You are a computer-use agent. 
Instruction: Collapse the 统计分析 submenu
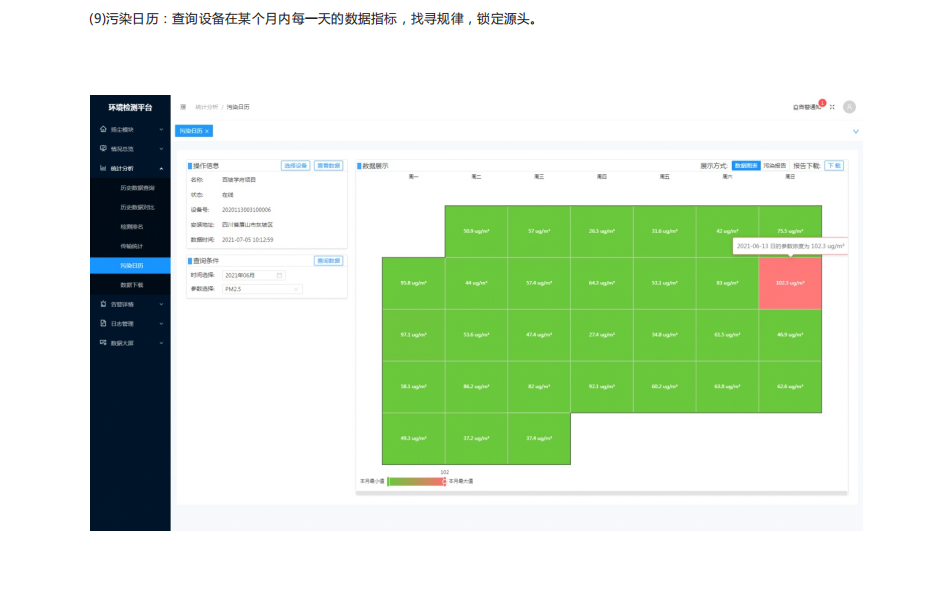point(161,169)
